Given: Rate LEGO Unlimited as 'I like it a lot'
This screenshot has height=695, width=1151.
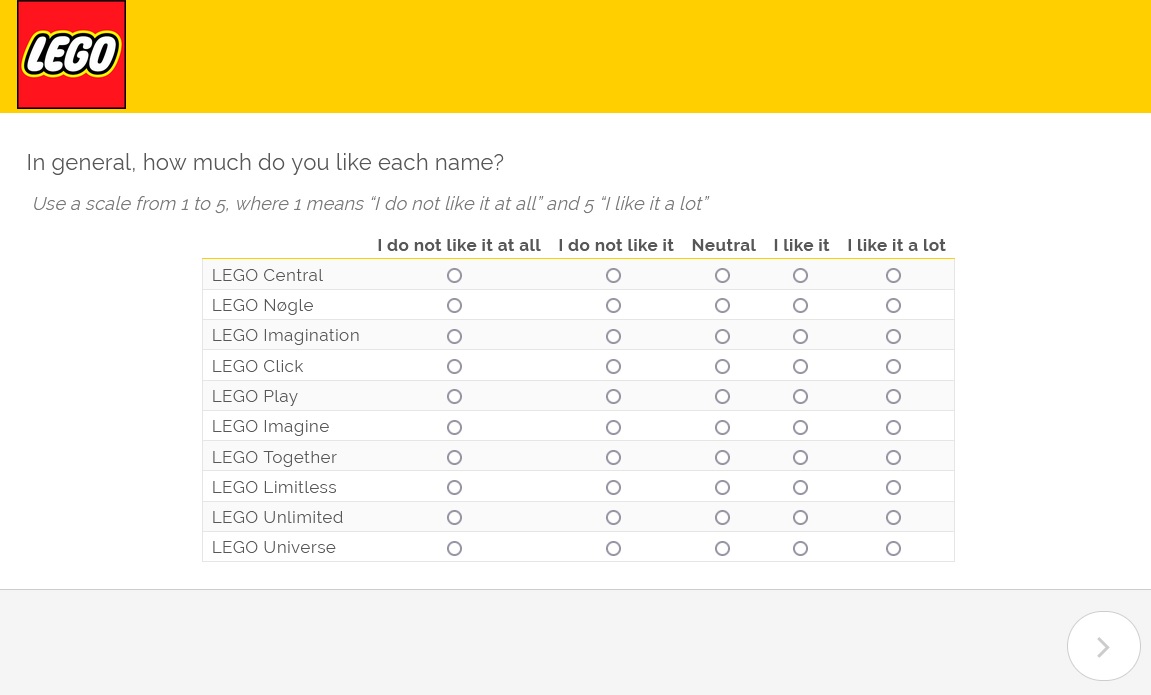Looking at the screenshot, I should [x=893, y=517].
